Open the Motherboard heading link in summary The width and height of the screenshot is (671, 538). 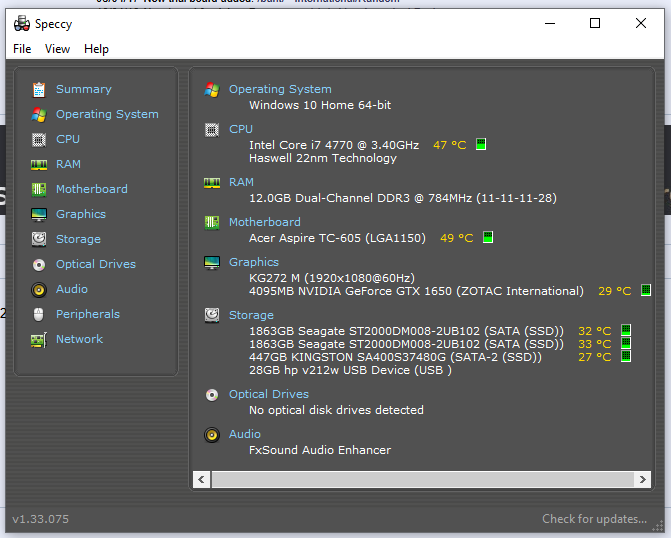[265, 222]
